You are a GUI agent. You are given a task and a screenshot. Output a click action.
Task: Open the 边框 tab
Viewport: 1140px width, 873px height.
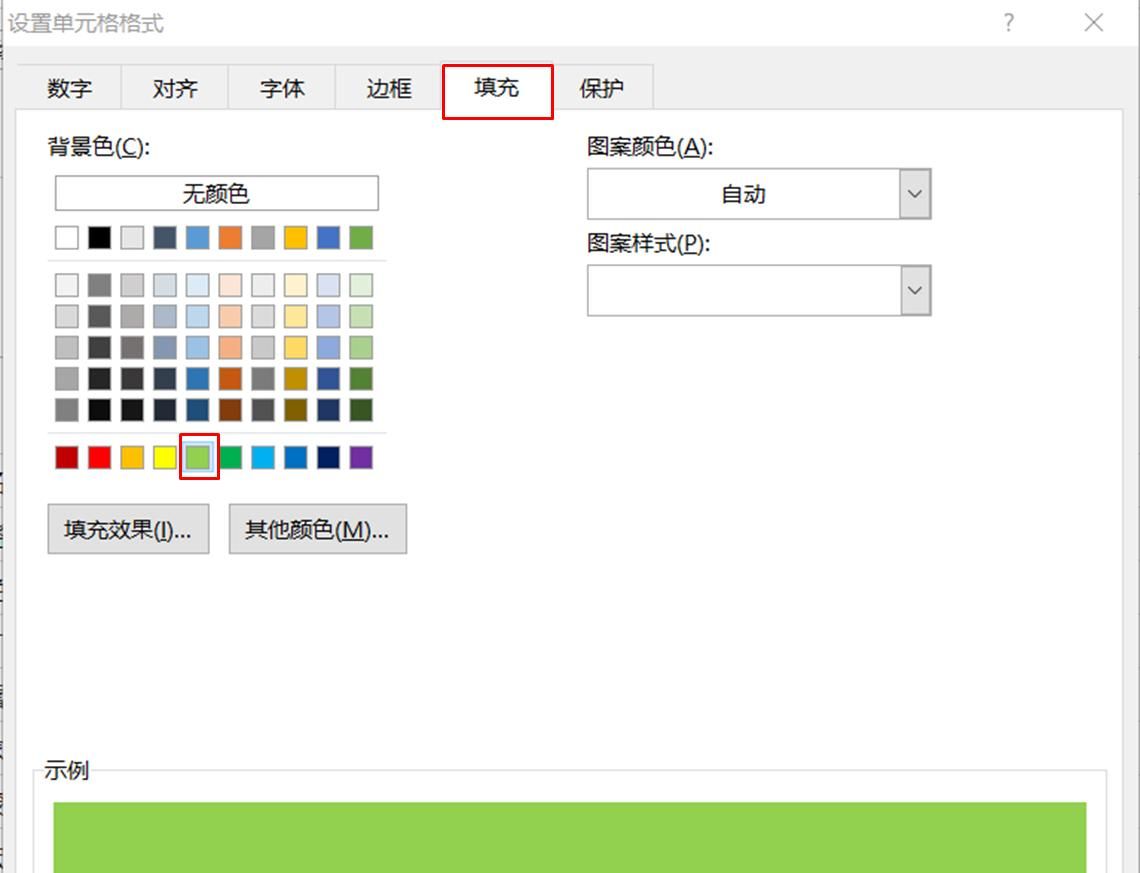386,88
